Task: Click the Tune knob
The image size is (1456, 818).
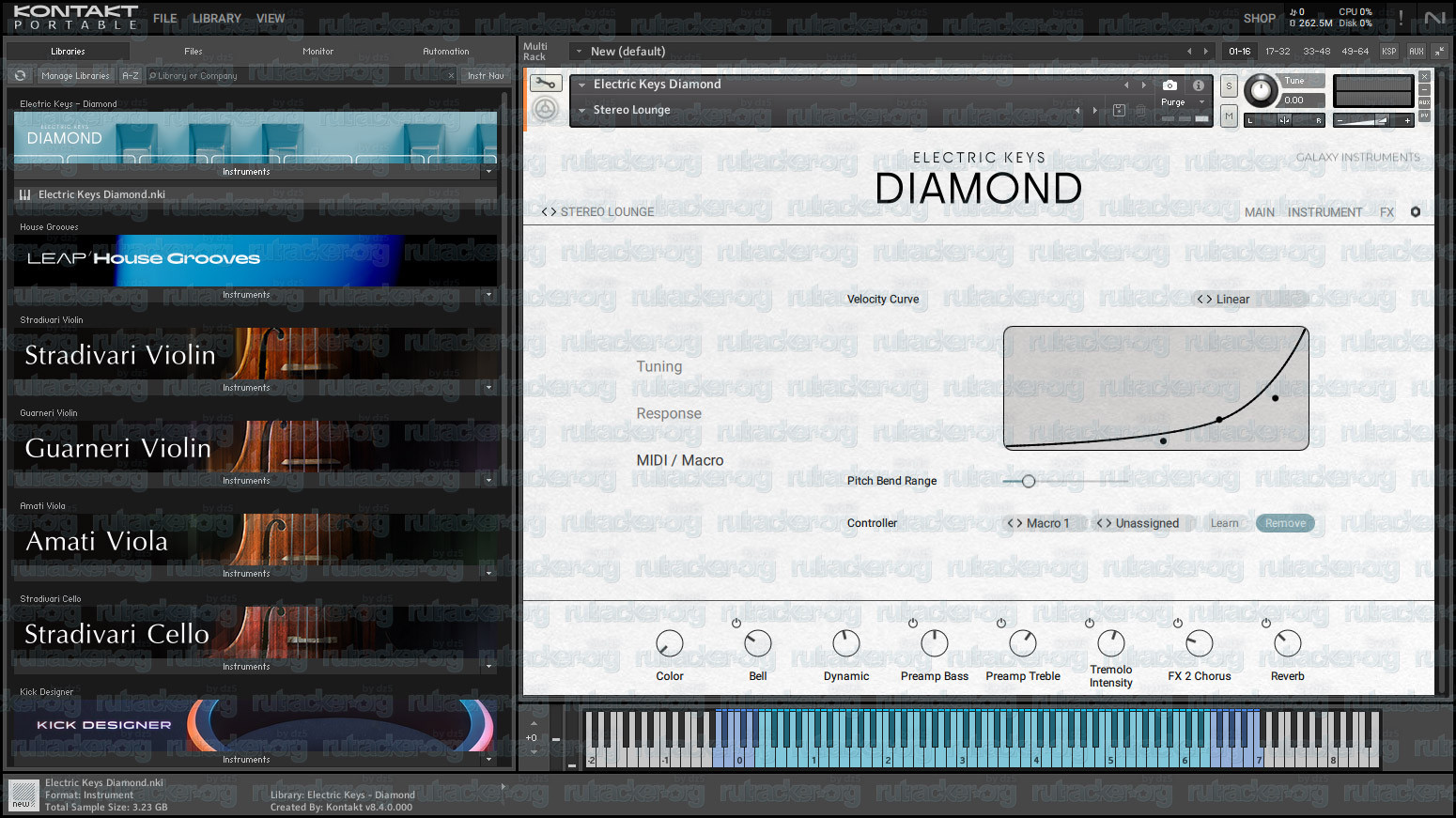Action: 1262,90
